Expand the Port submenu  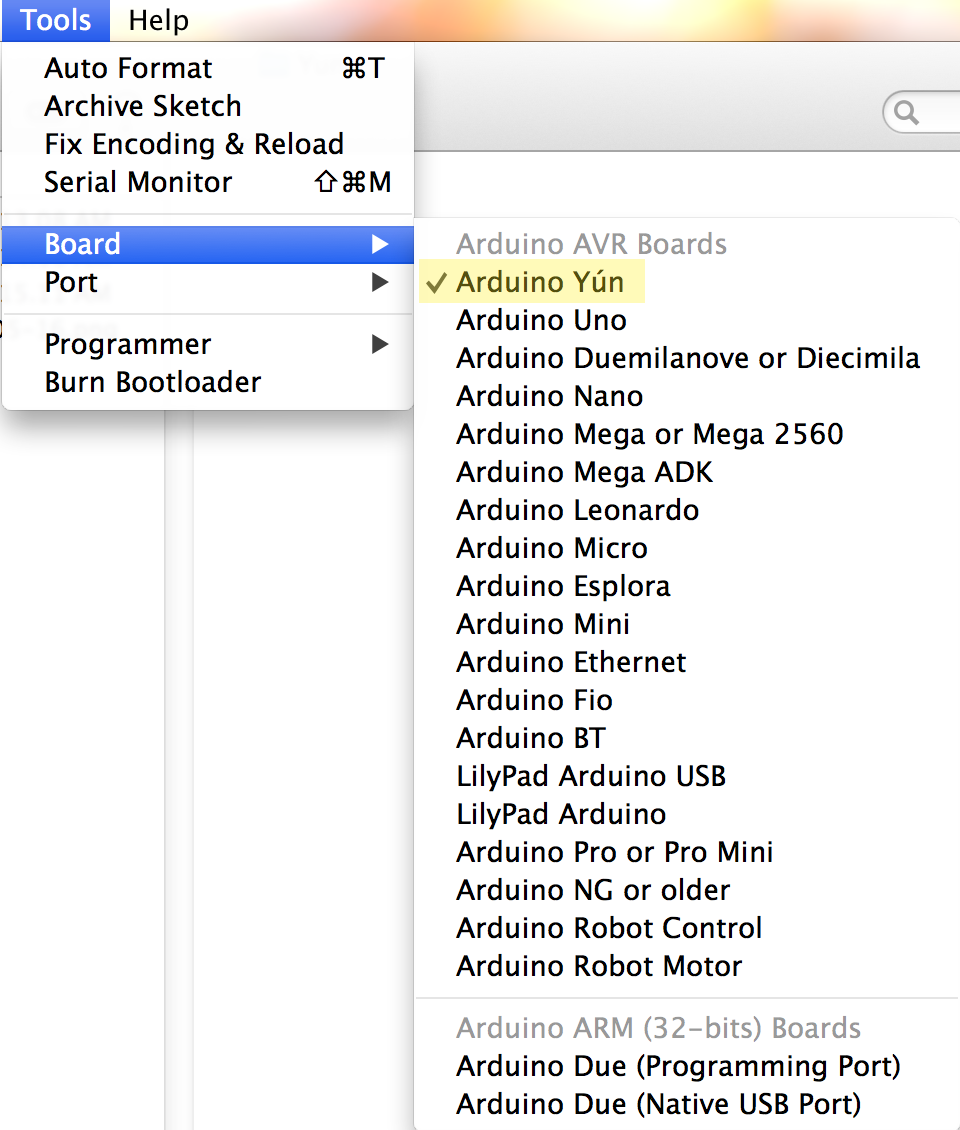(70, 282)
